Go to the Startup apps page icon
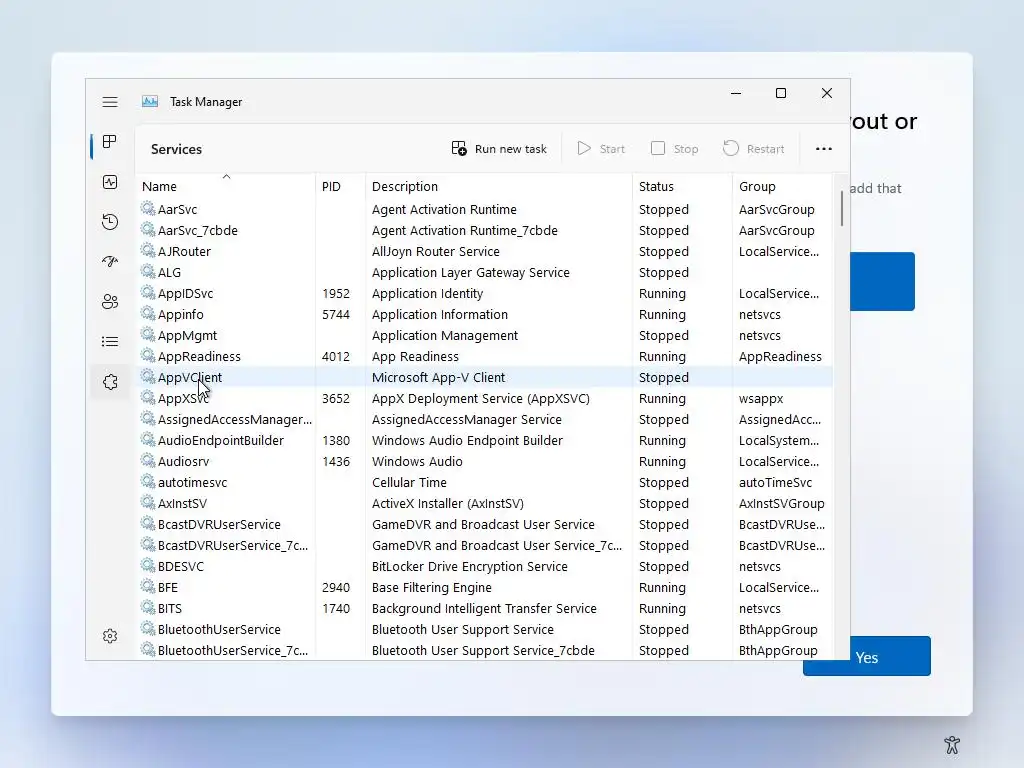The height and width of the screenshot is (768, 1024). pos(110,262)
